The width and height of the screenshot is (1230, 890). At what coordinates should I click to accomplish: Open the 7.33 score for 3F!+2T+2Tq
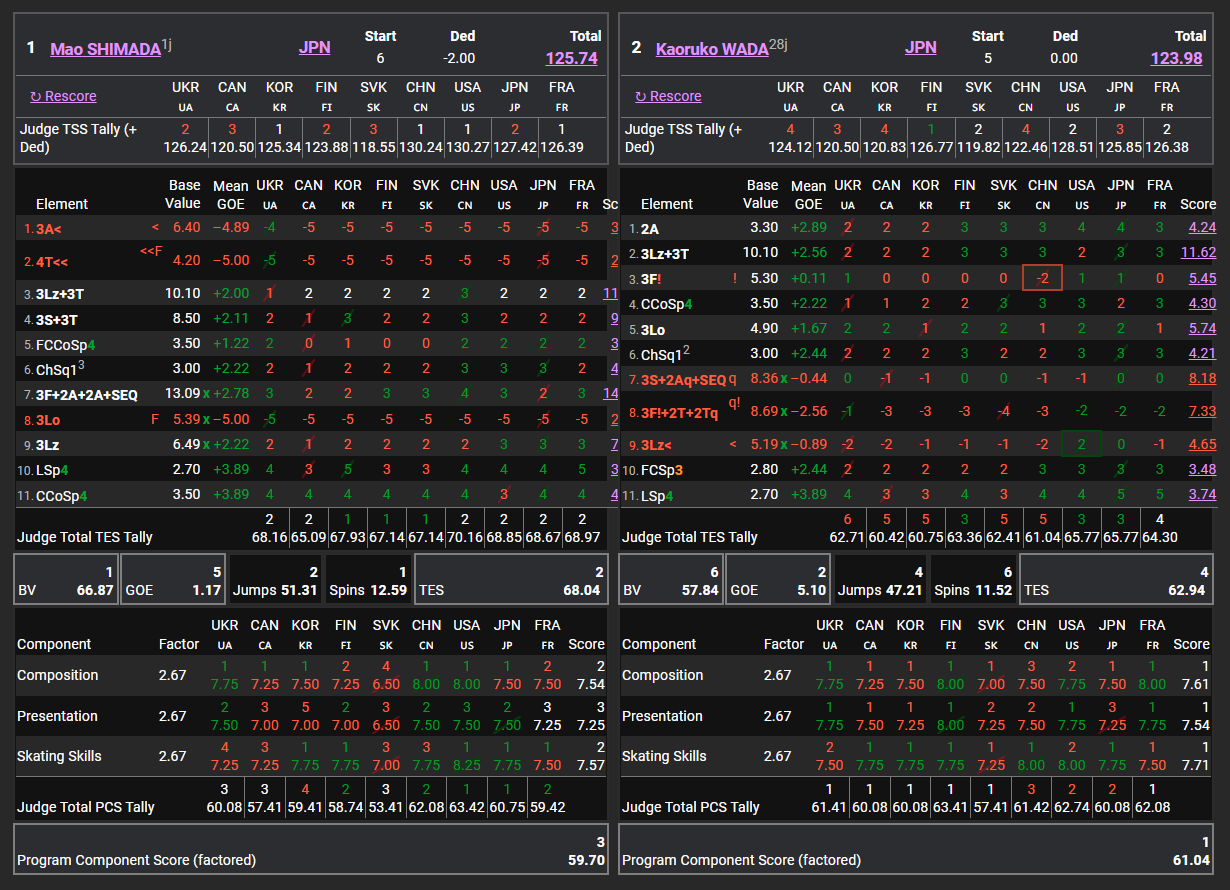pyautogui.click(x=1201, y=412)
